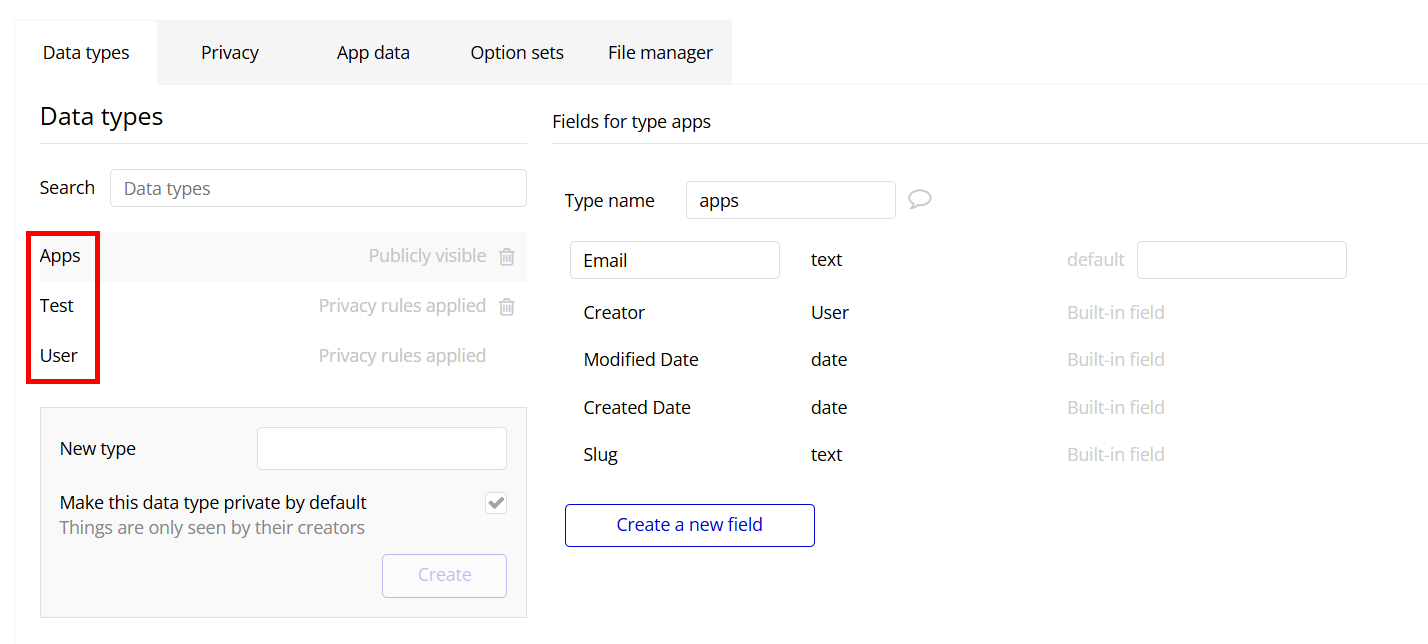Viewport: 1428px width, 644px height.
Task: Open comment bubble beside Type name field
Action: pos(919,199)
